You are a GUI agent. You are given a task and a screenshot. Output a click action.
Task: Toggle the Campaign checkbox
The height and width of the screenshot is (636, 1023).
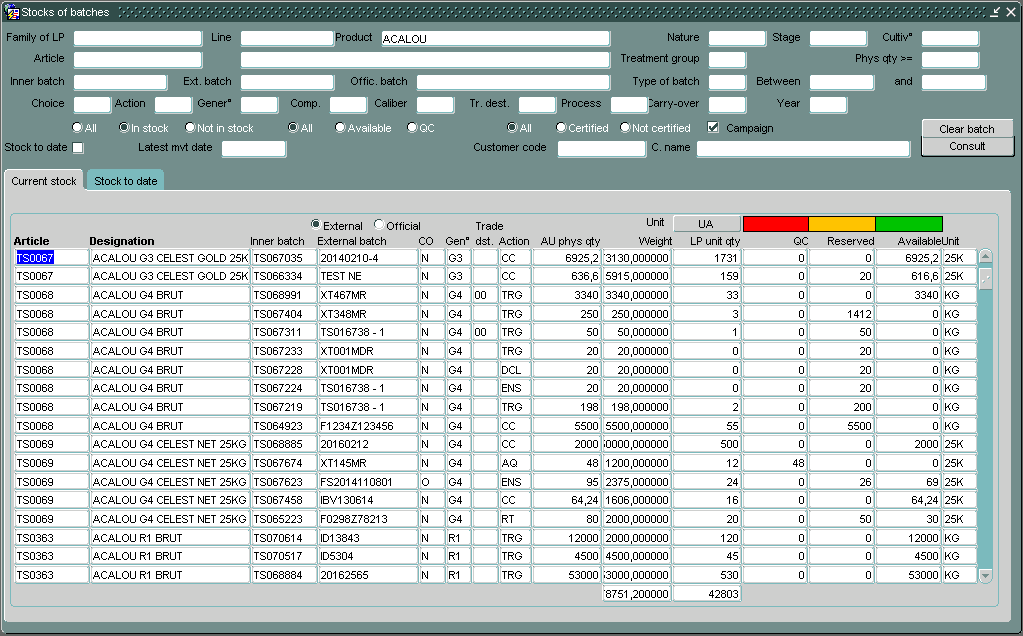pyautogui.click(x=713, y=127)
